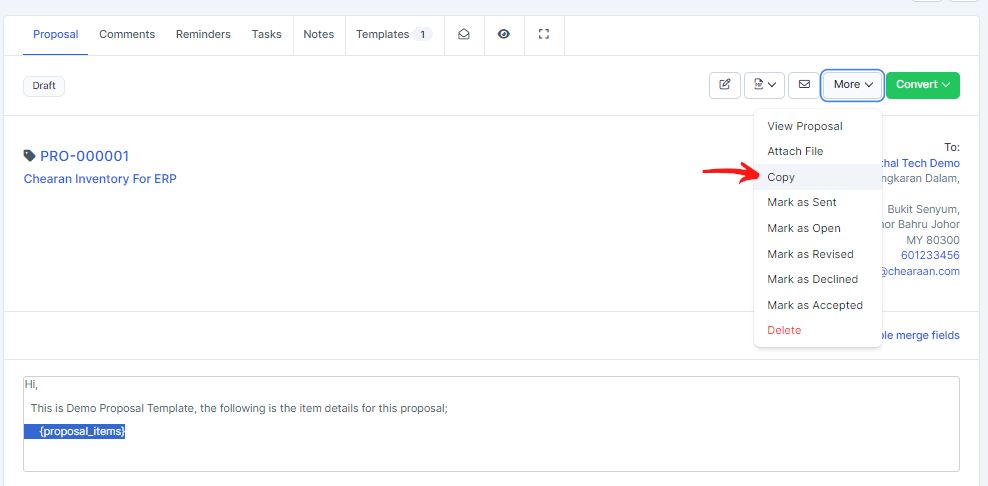The width and height of the screenshot is (988, 486).
Task: Choose Mark as Sent option
Action: (801, 202)
